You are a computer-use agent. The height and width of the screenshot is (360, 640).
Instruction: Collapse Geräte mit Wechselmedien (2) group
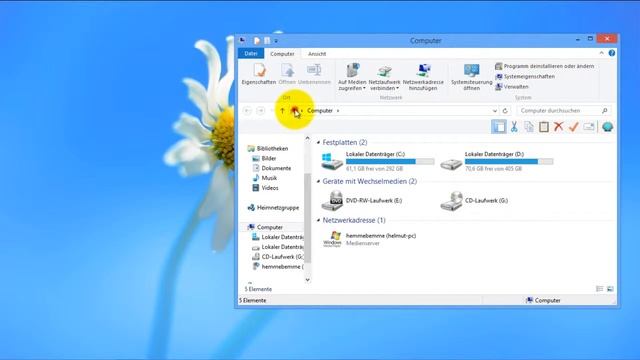point(318,181)
